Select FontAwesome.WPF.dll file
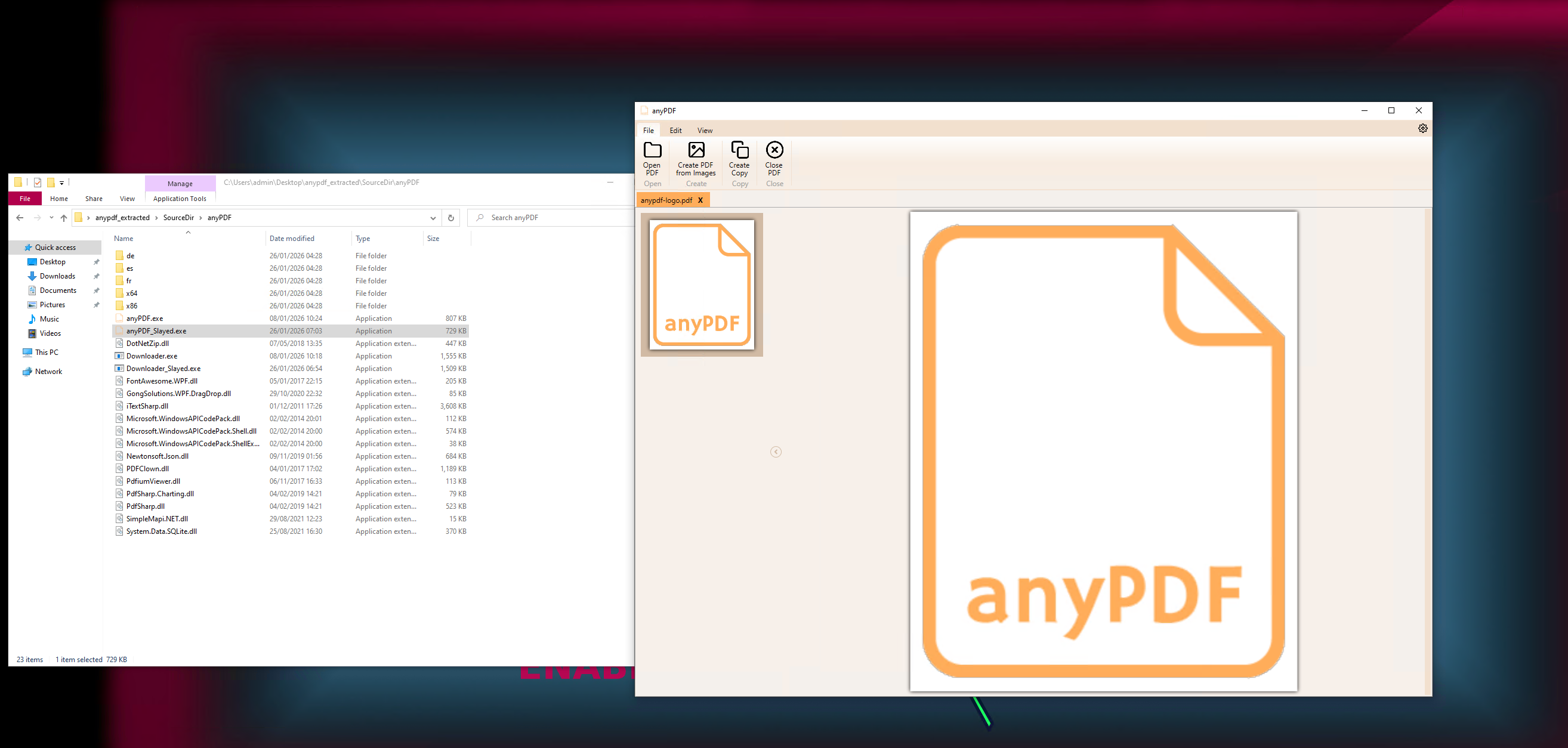This screenshot has height=748, width=1568. pos(291,381)
